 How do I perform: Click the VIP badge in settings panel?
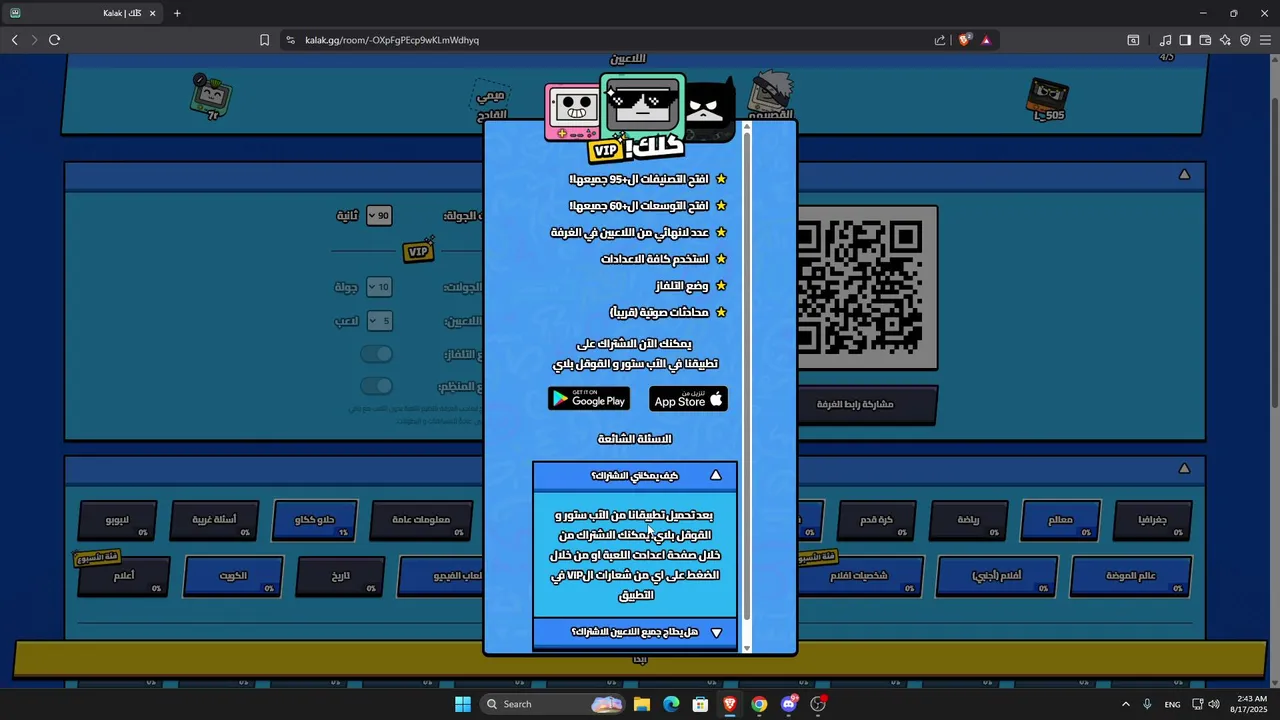coord(419,250)
